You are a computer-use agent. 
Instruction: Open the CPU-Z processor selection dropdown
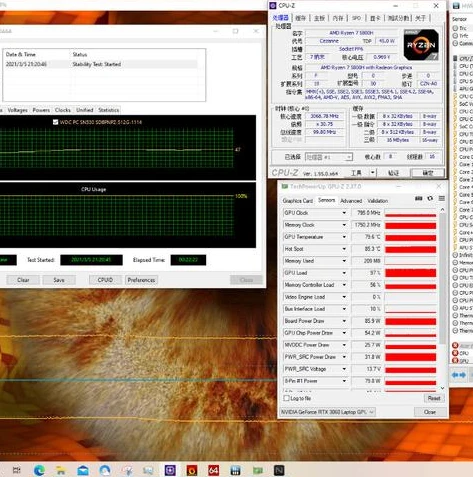329,157
